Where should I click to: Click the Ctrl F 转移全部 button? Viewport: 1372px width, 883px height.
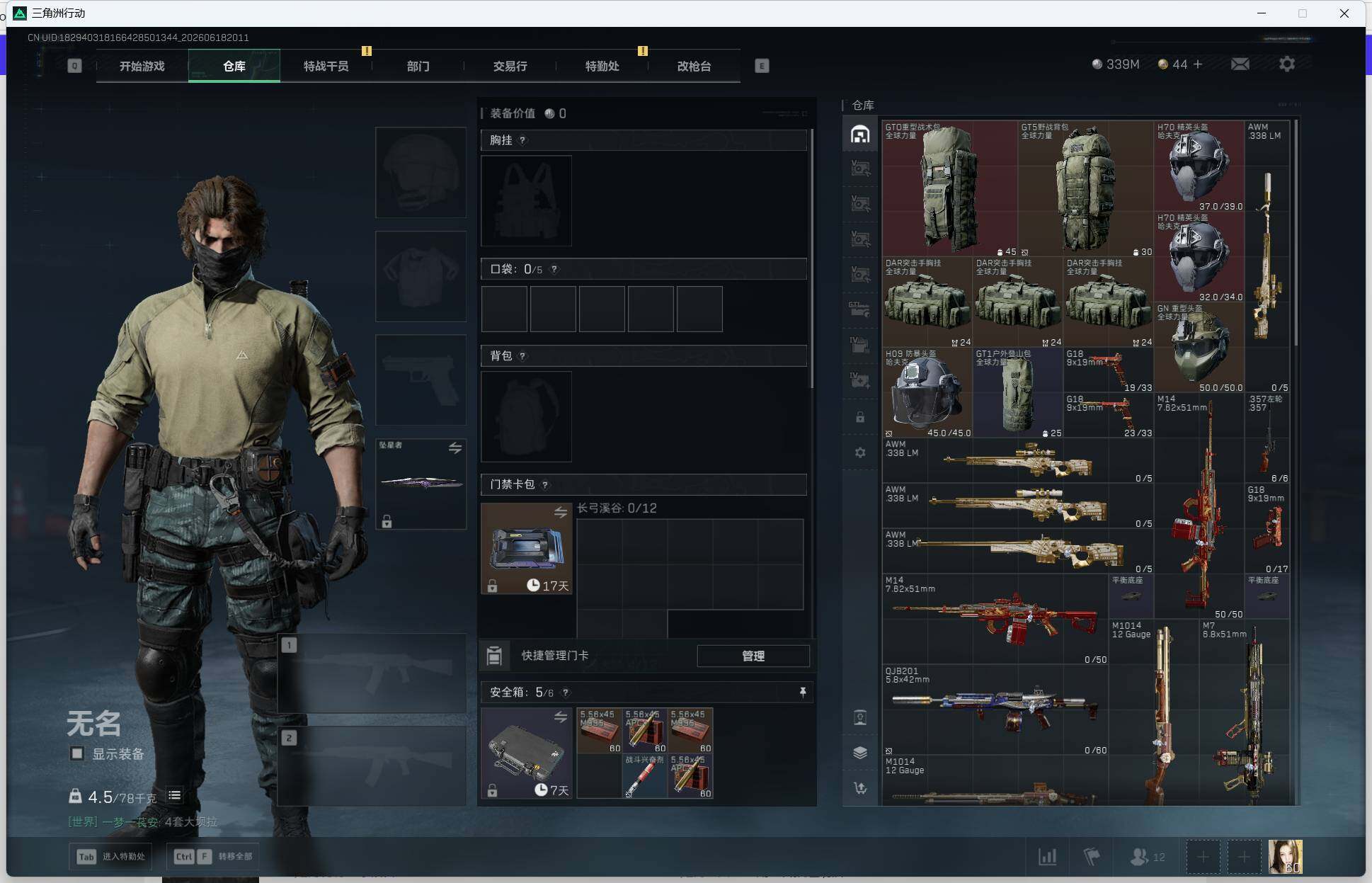coord(213,857)
